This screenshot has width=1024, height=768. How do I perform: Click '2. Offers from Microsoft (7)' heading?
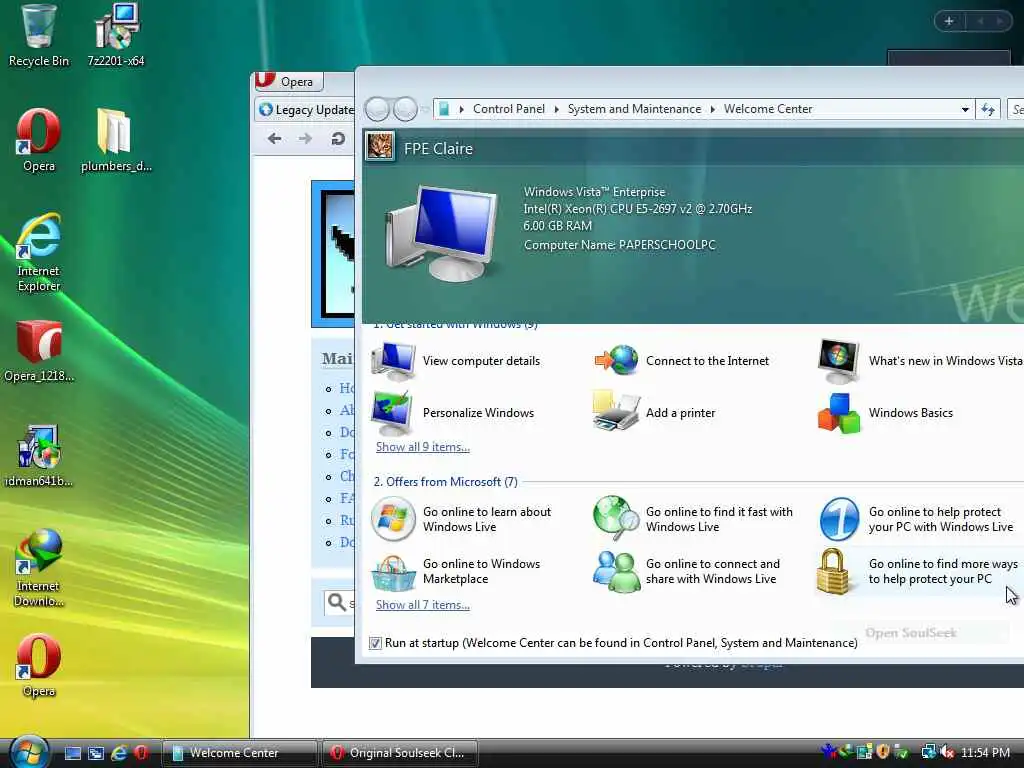(445, 482)
